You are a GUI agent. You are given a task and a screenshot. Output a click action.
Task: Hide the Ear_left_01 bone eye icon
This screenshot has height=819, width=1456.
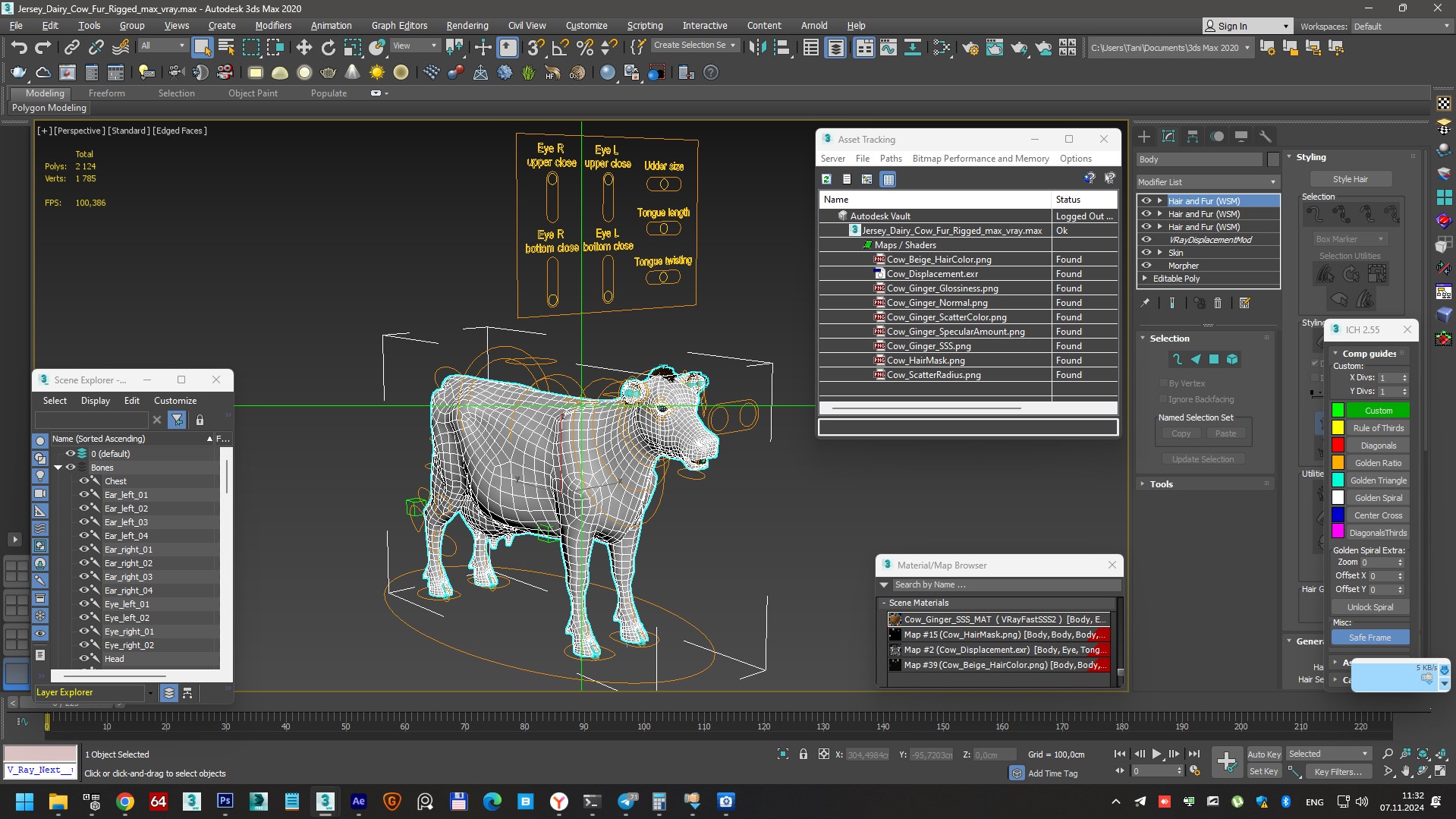[x=84, y=494]
